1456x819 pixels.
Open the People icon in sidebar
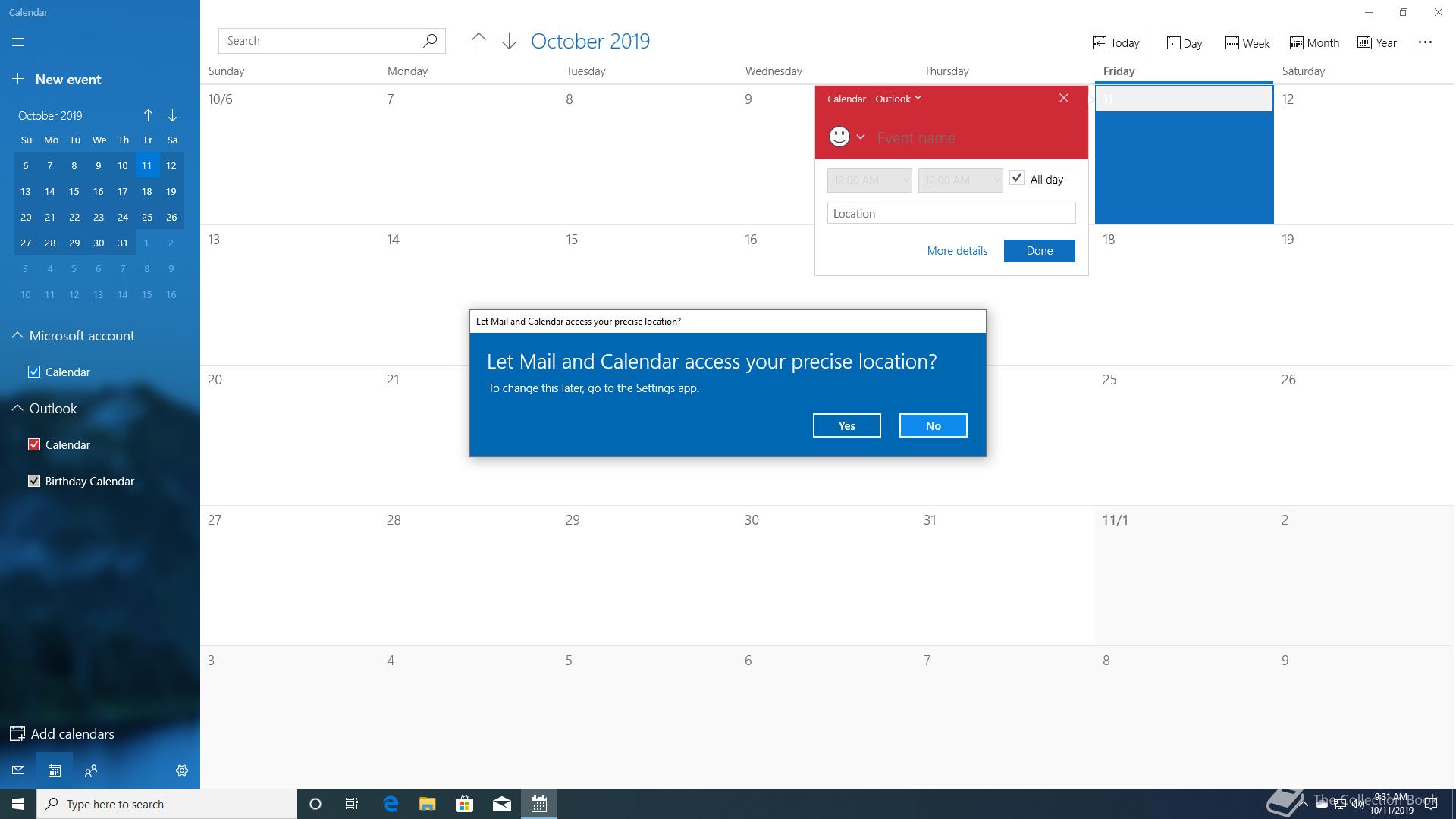(91, 770)
